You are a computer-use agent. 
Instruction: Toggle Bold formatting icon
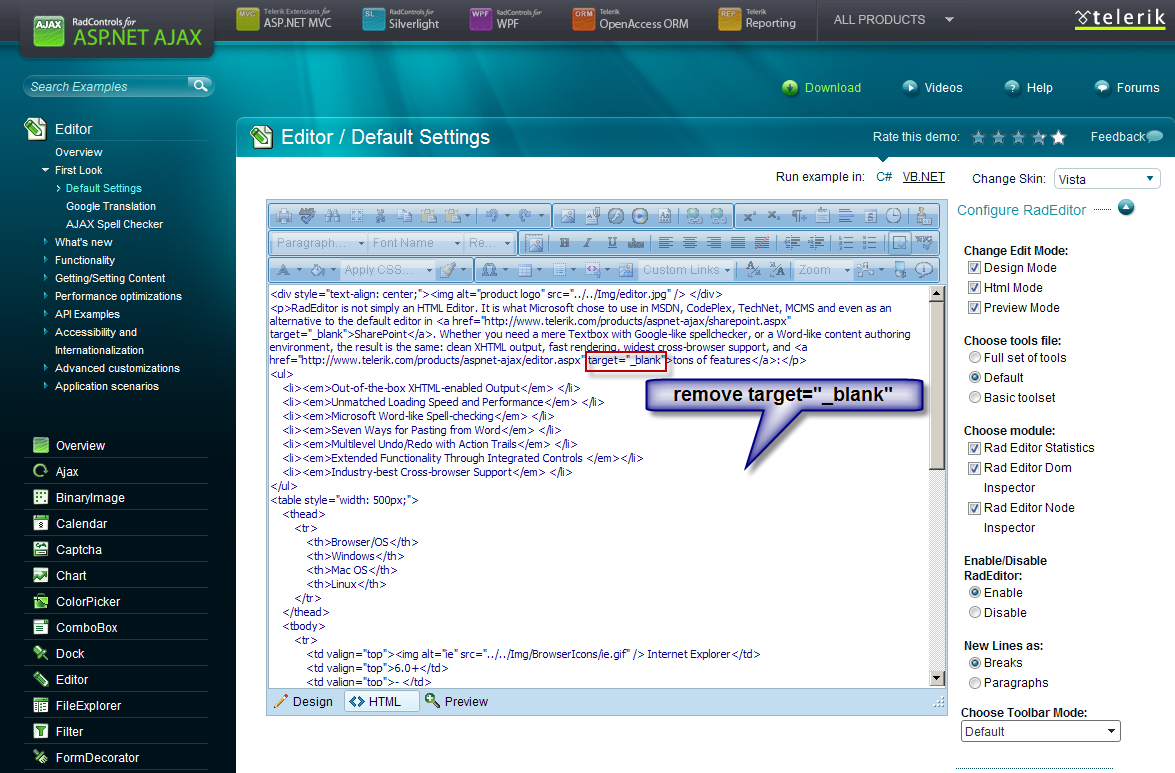[x=564, y=243]
